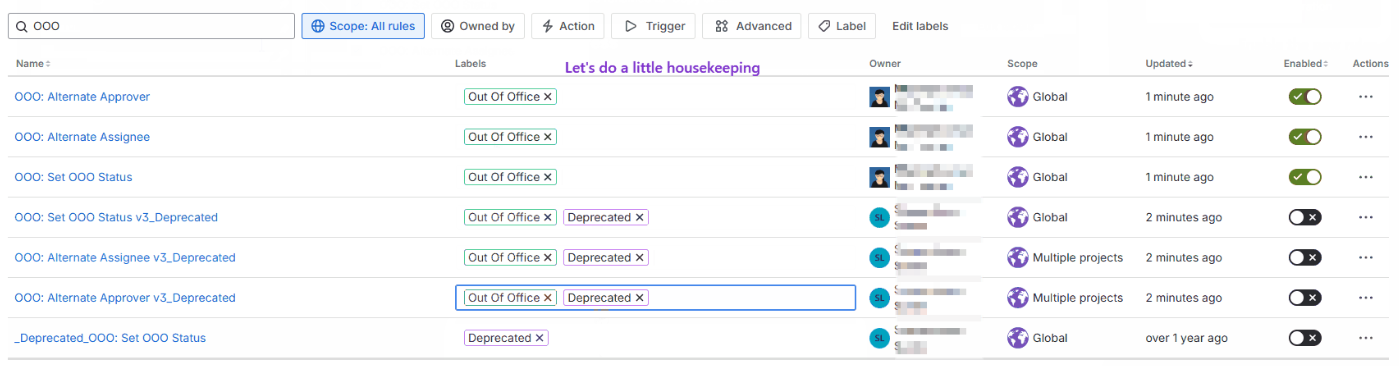Enable the _Deprecated_OOO: Set OOO Status rule
Screen dimensions: 1399x366
[1305, 338]
